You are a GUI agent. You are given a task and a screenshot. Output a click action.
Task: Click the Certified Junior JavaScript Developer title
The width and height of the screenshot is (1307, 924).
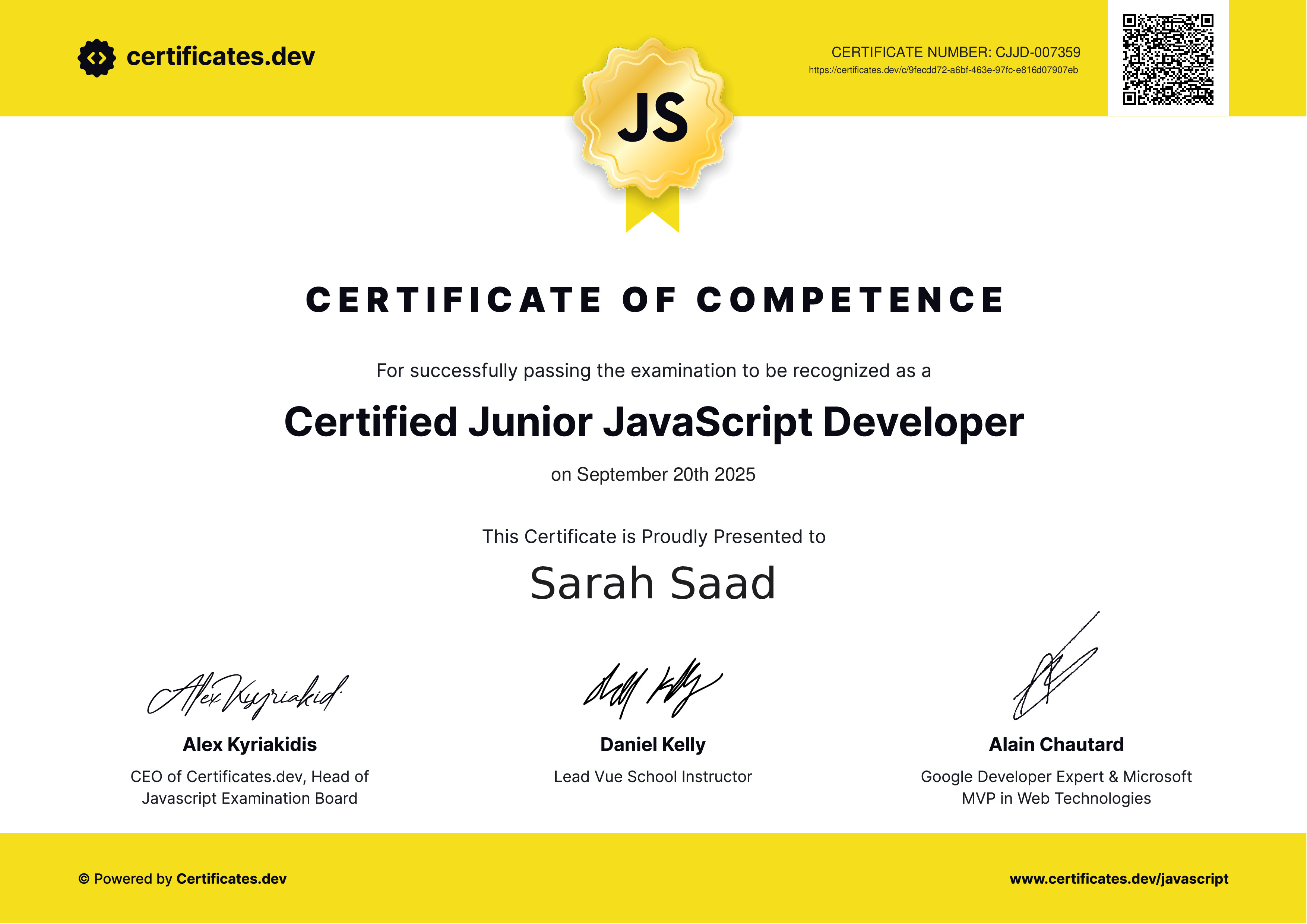[x=653, y=423]
